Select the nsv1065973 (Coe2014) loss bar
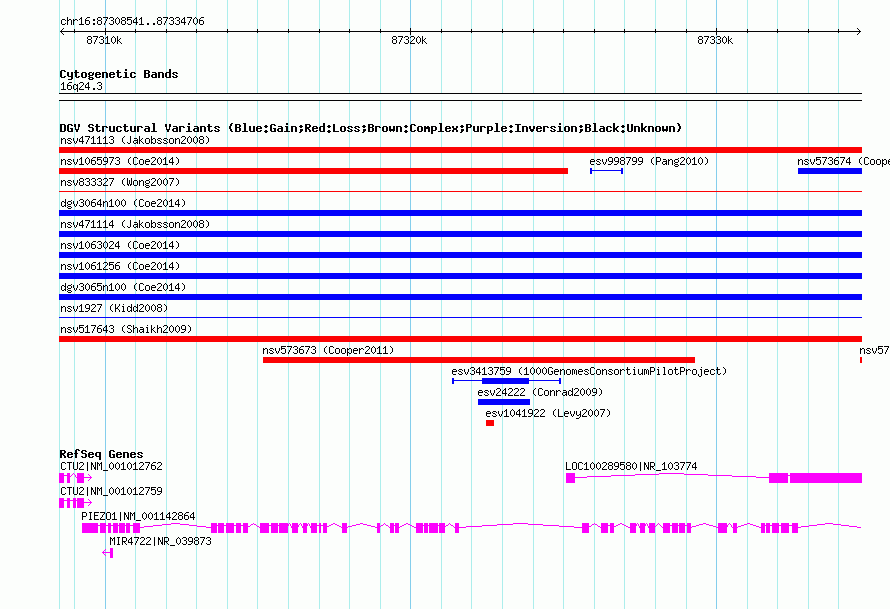The height and width of the screenshot is (609, 890). pos(313,171)
